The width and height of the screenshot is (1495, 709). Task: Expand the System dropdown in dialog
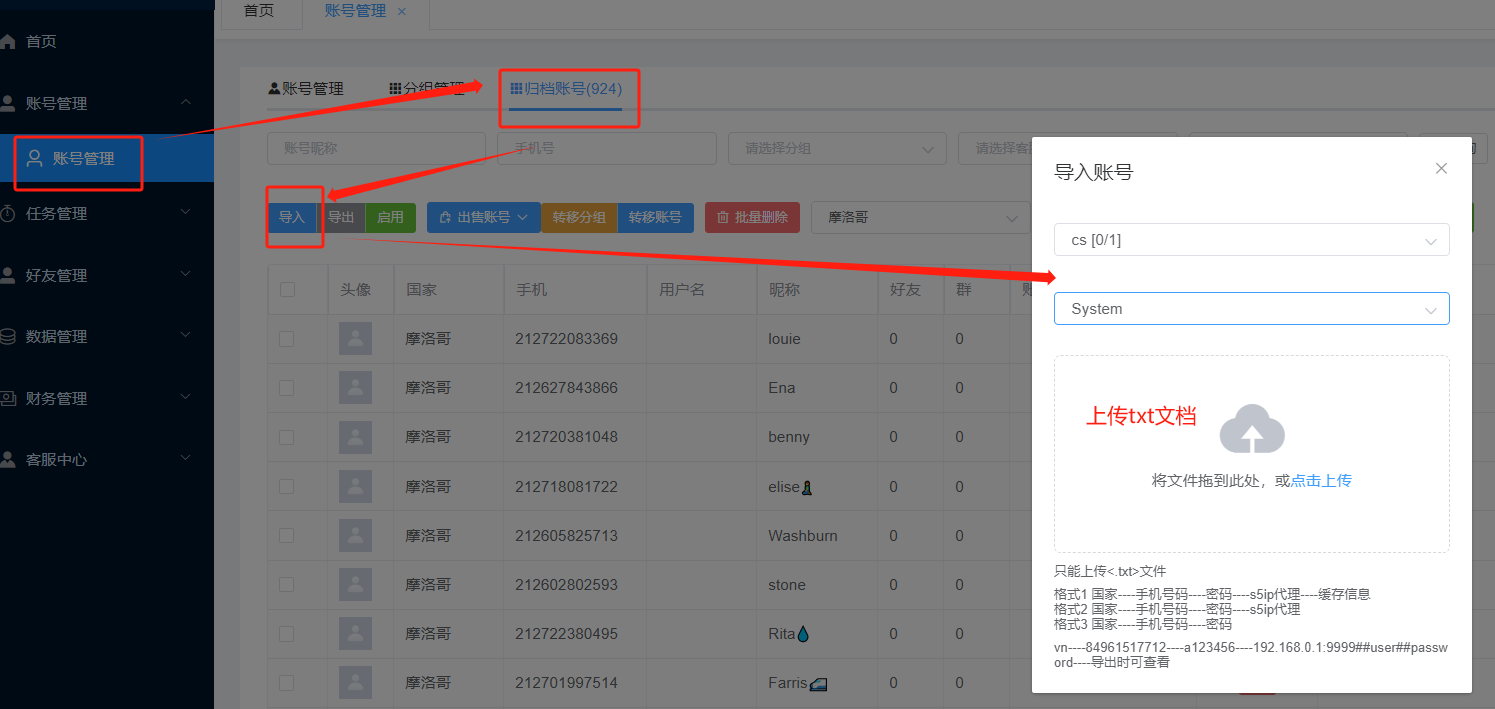[1251, 309]
